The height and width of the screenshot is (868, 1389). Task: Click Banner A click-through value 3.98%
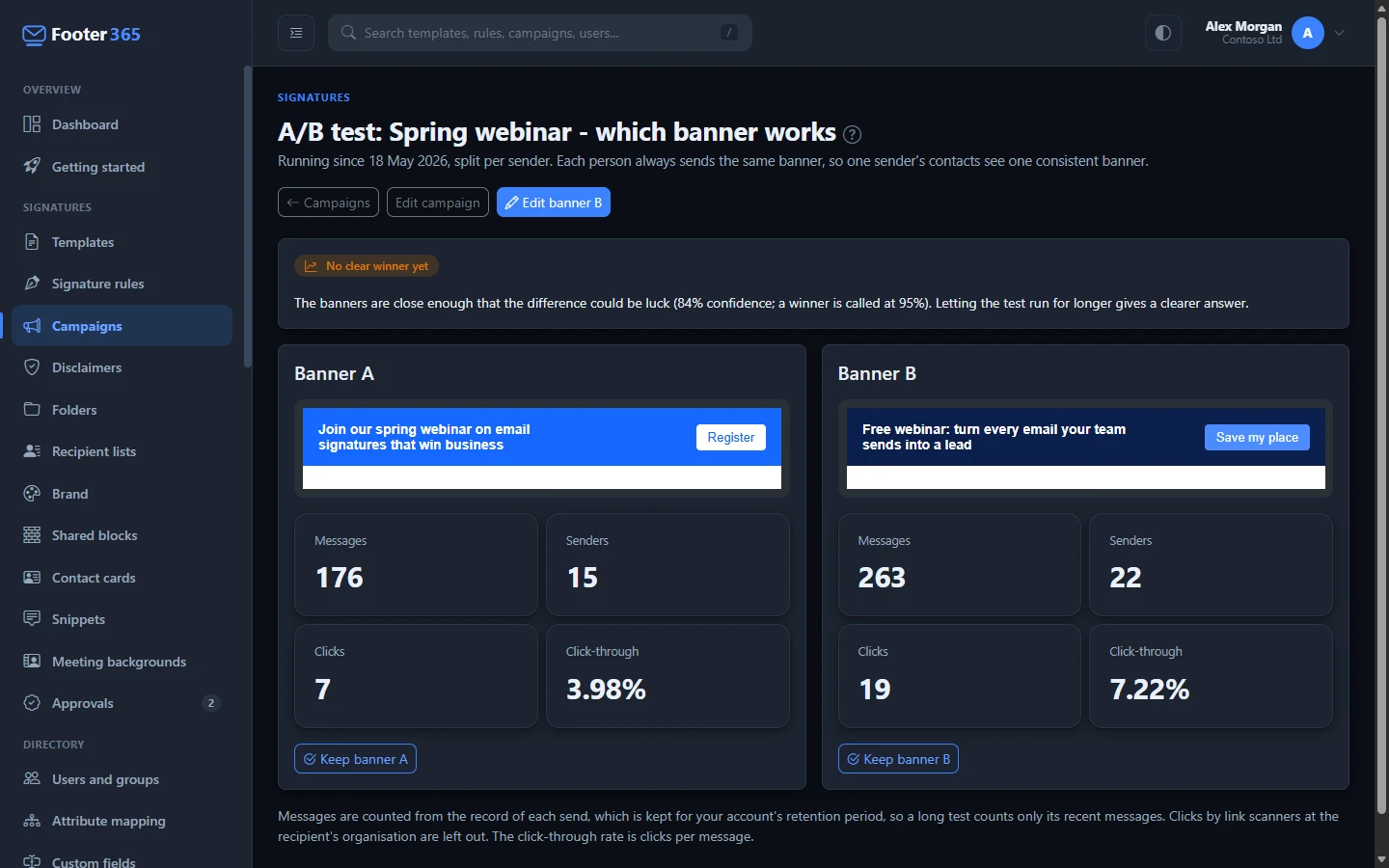[x=606, y=689]
